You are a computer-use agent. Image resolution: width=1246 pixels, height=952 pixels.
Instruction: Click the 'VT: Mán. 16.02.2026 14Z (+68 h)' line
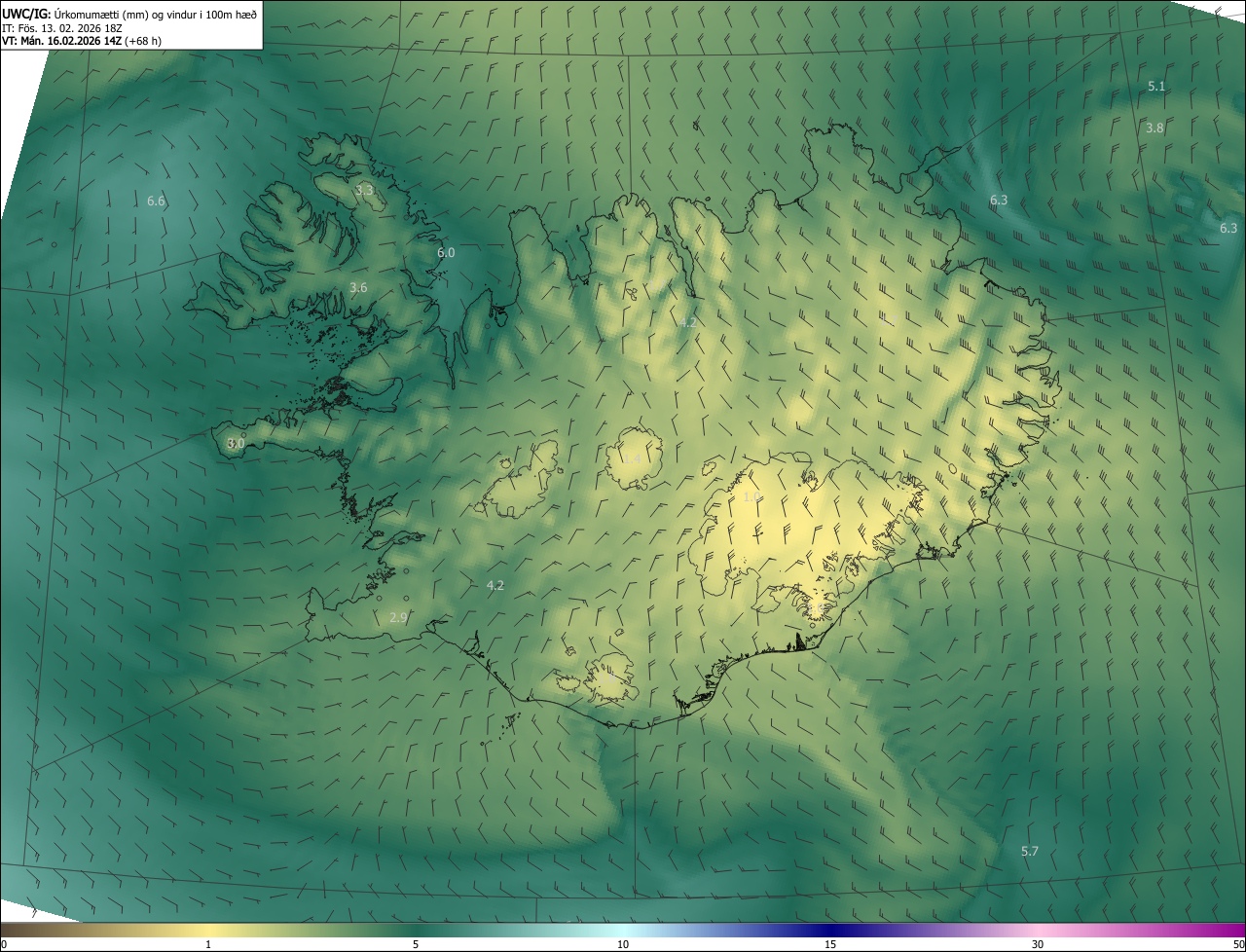coord(81,41)
